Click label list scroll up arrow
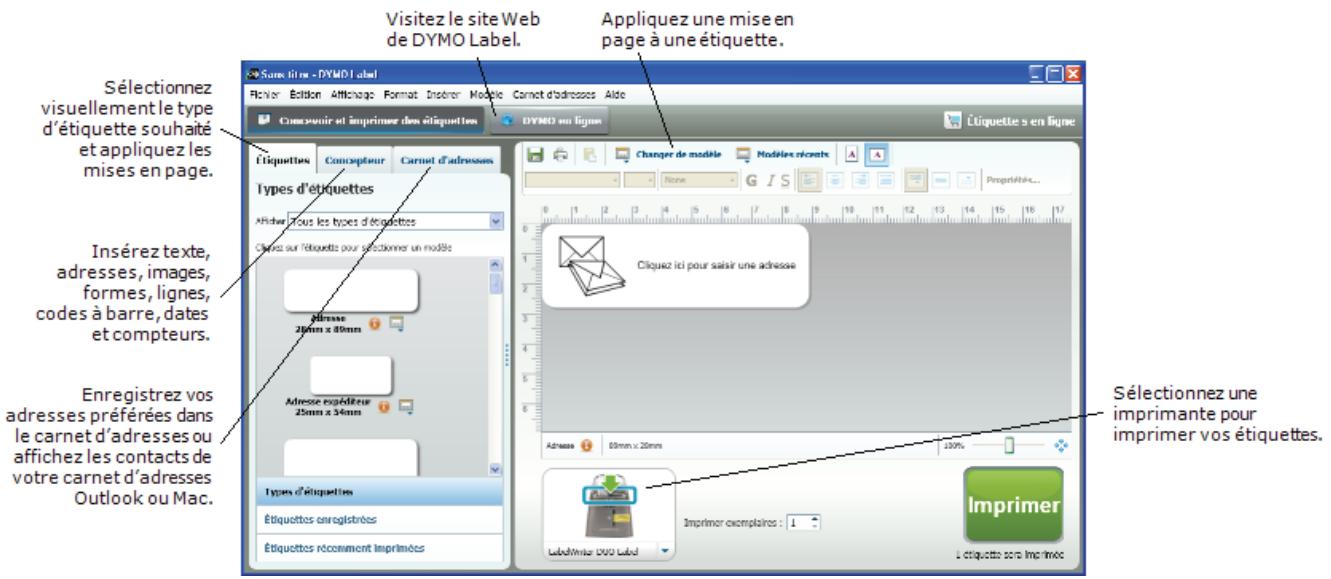The image size is (1331, 579). 495,263
